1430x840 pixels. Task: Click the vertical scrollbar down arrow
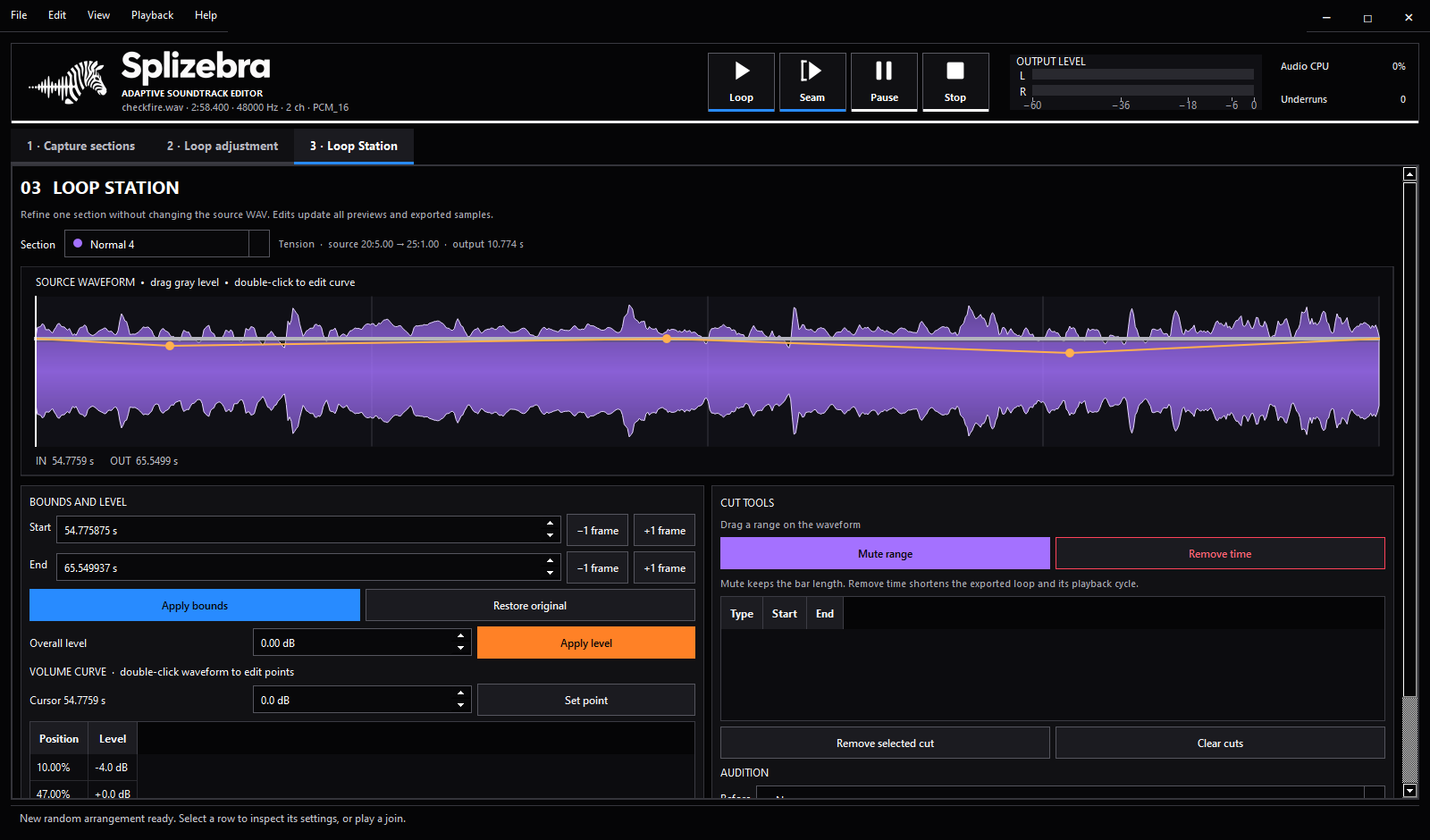click(1410, 790)
